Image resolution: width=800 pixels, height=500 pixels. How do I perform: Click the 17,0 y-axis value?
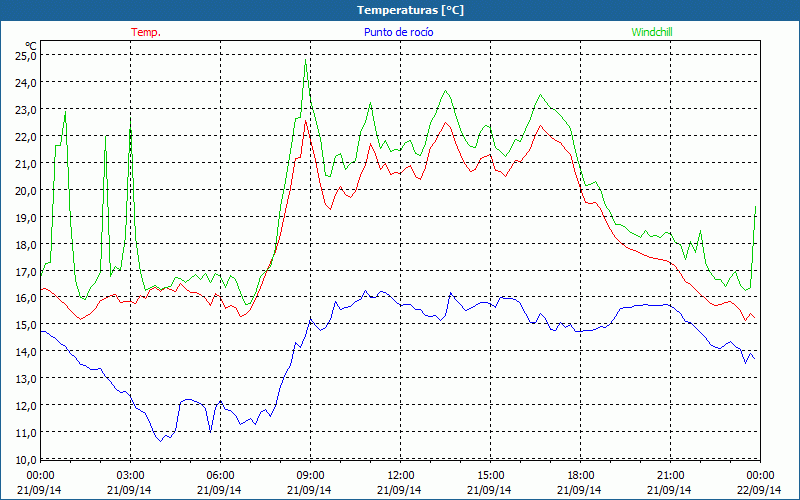(27, 272)
